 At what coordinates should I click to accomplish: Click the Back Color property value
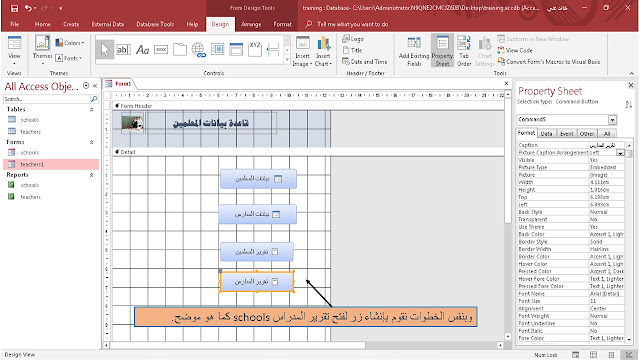[x=607, y=234]
